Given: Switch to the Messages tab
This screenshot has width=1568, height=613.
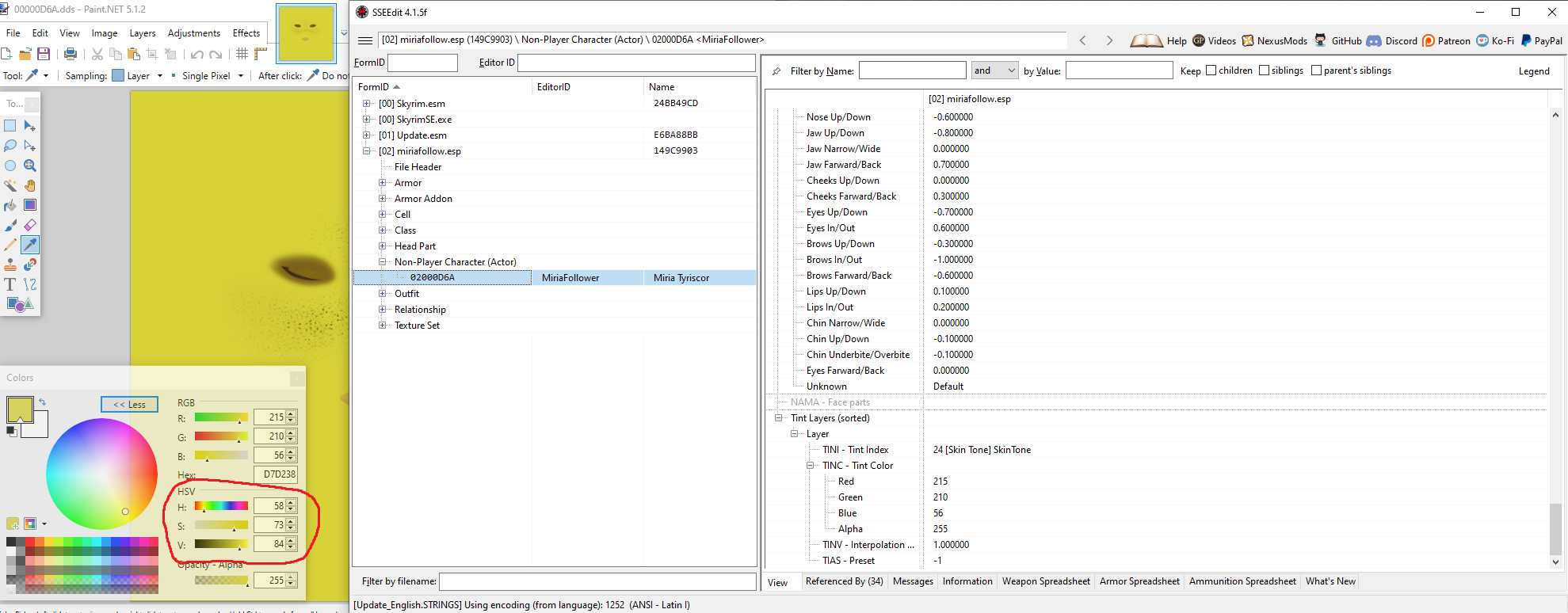Looking at the screenshot, I should point(913,581).
